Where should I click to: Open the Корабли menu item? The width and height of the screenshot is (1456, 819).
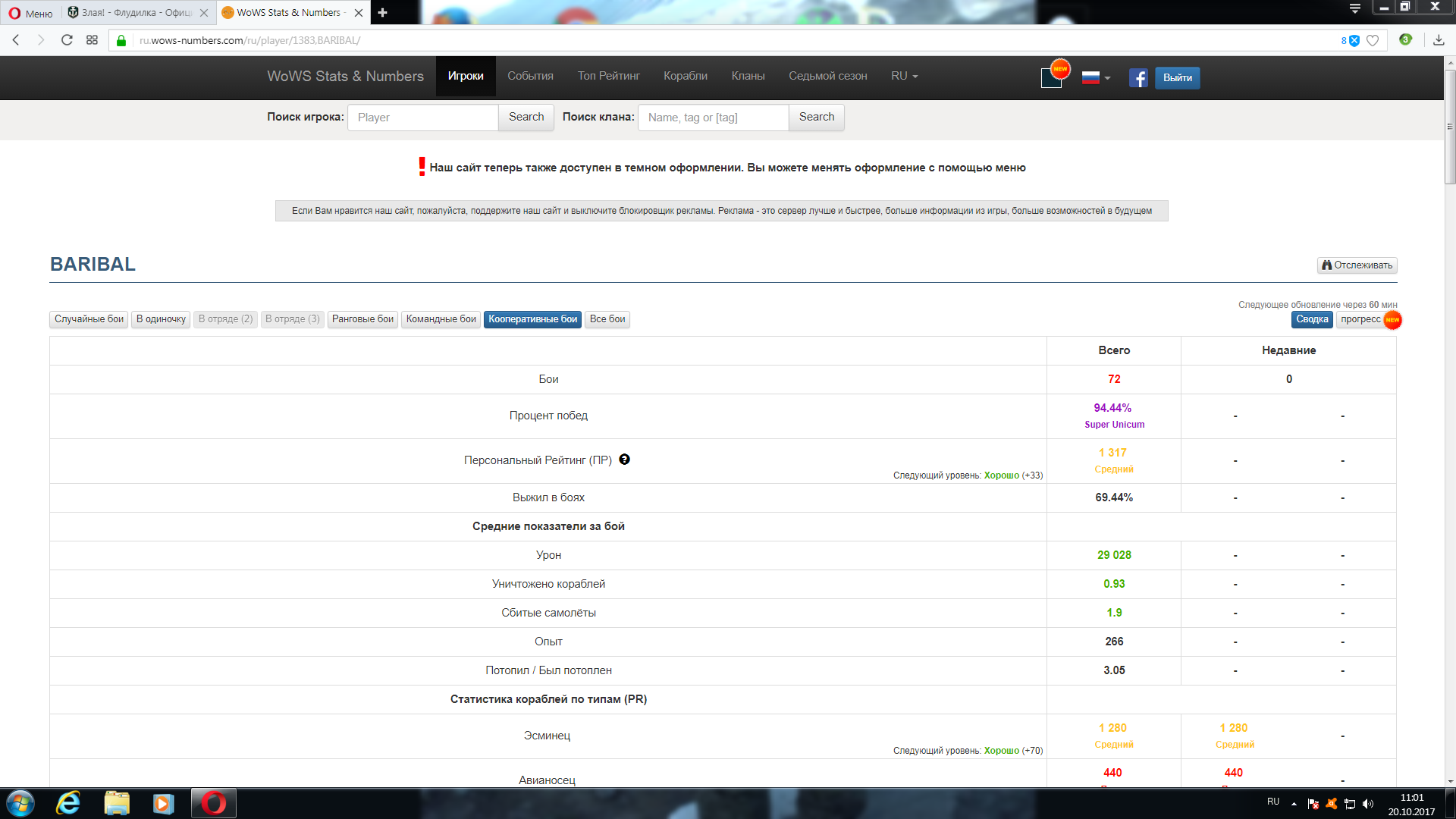coord(686,76)
